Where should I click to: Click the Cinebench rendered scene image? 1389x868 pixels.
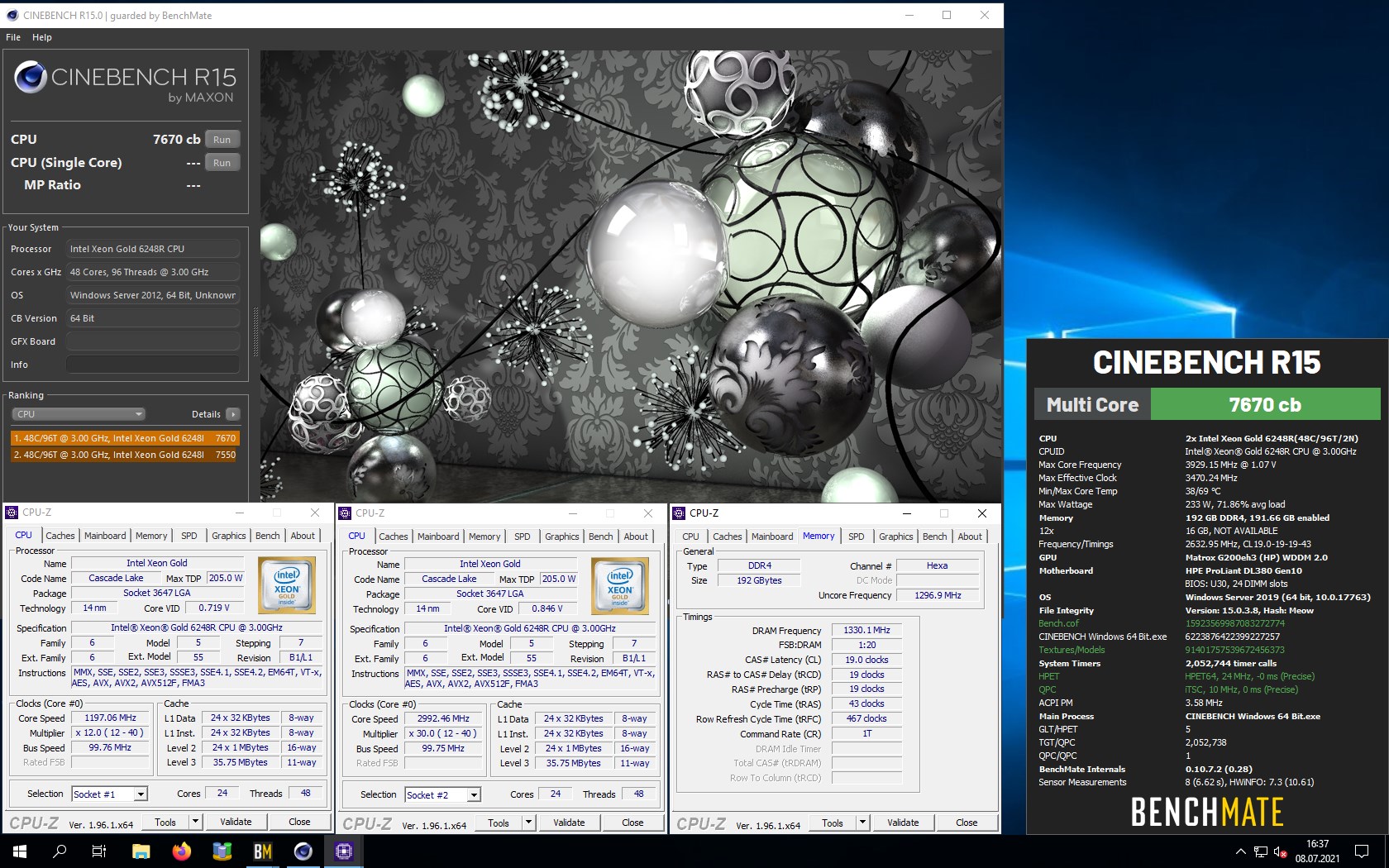click(x=630, y=276)
